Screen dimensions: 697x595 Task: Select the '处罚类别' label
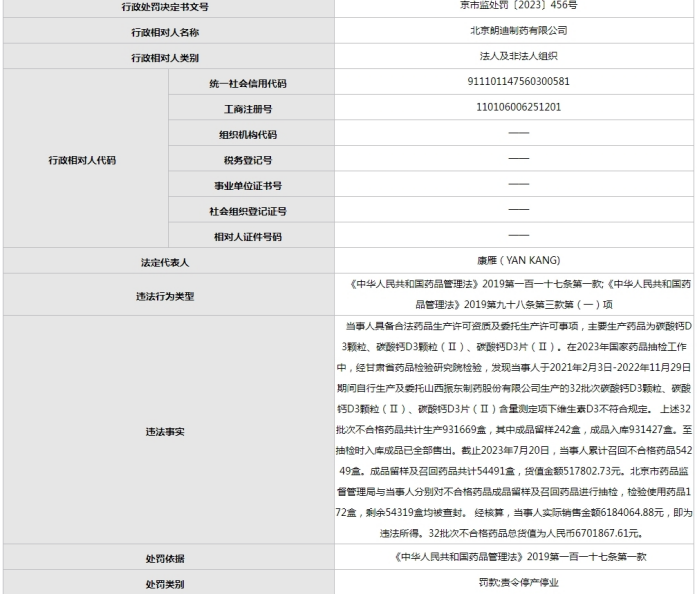[165, 584]
